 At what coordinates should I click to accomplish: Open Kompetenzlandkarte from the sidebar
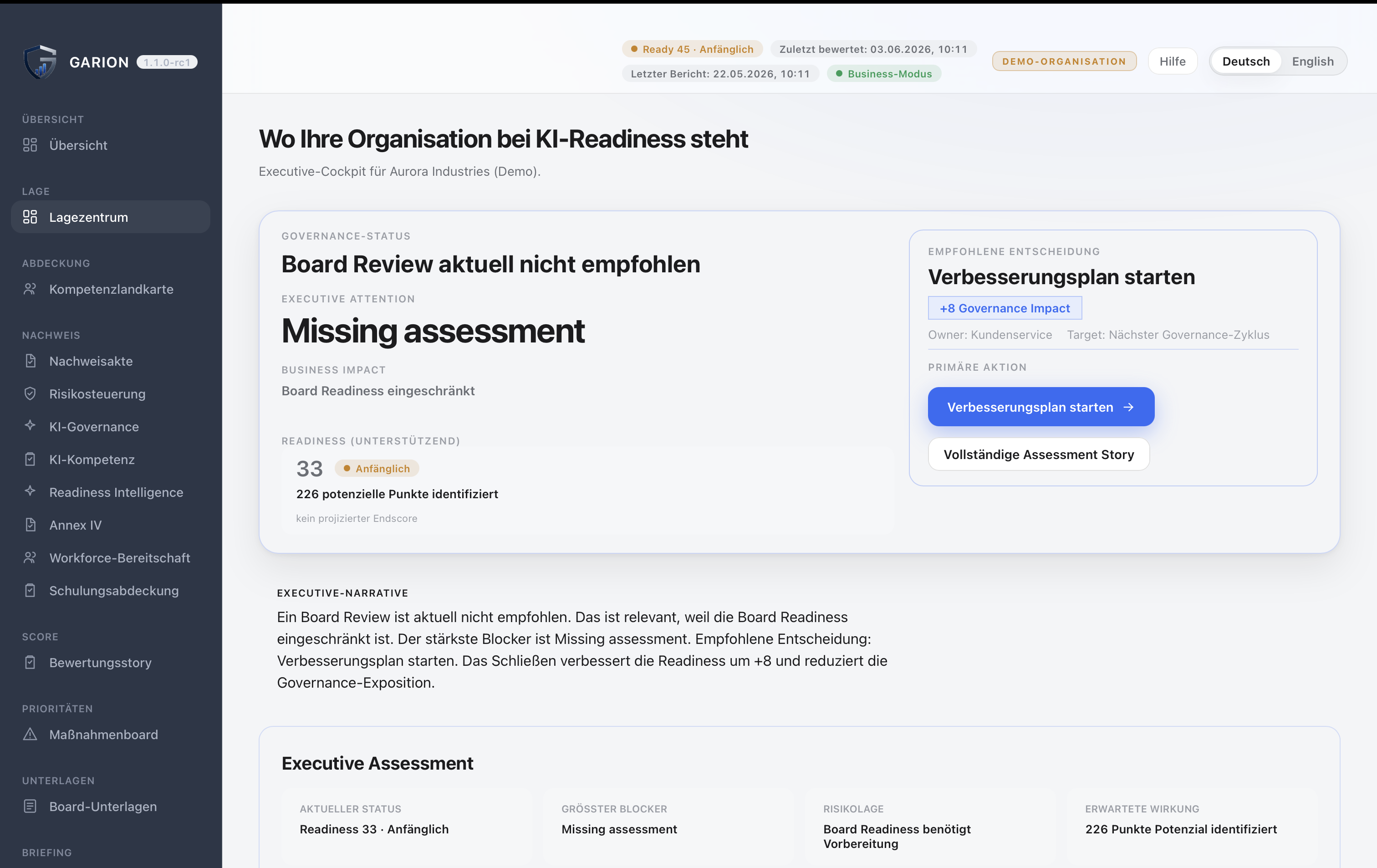[x=110, y=289]
